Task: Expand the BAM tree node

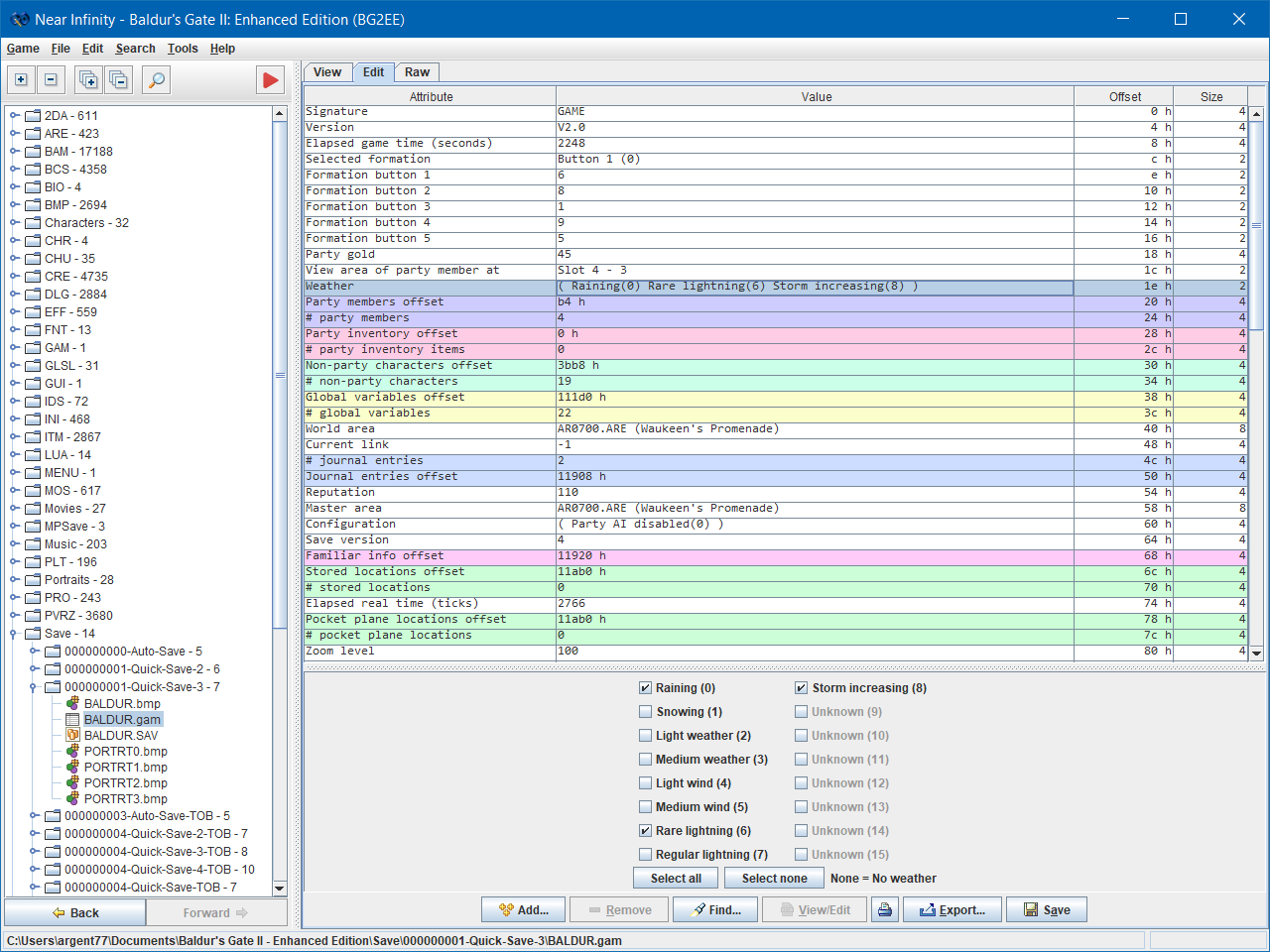Action: 15,152
